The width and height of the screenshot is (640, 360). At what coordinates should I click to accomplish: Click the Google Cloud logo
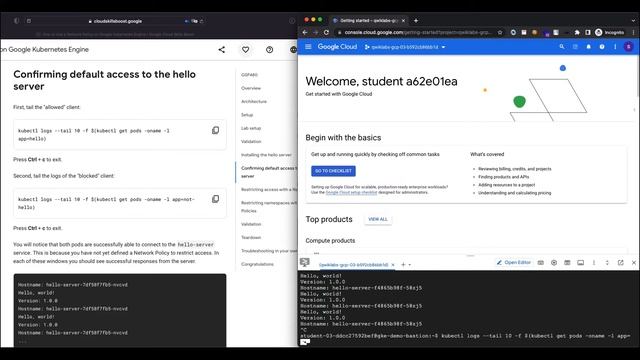(337, 47)
